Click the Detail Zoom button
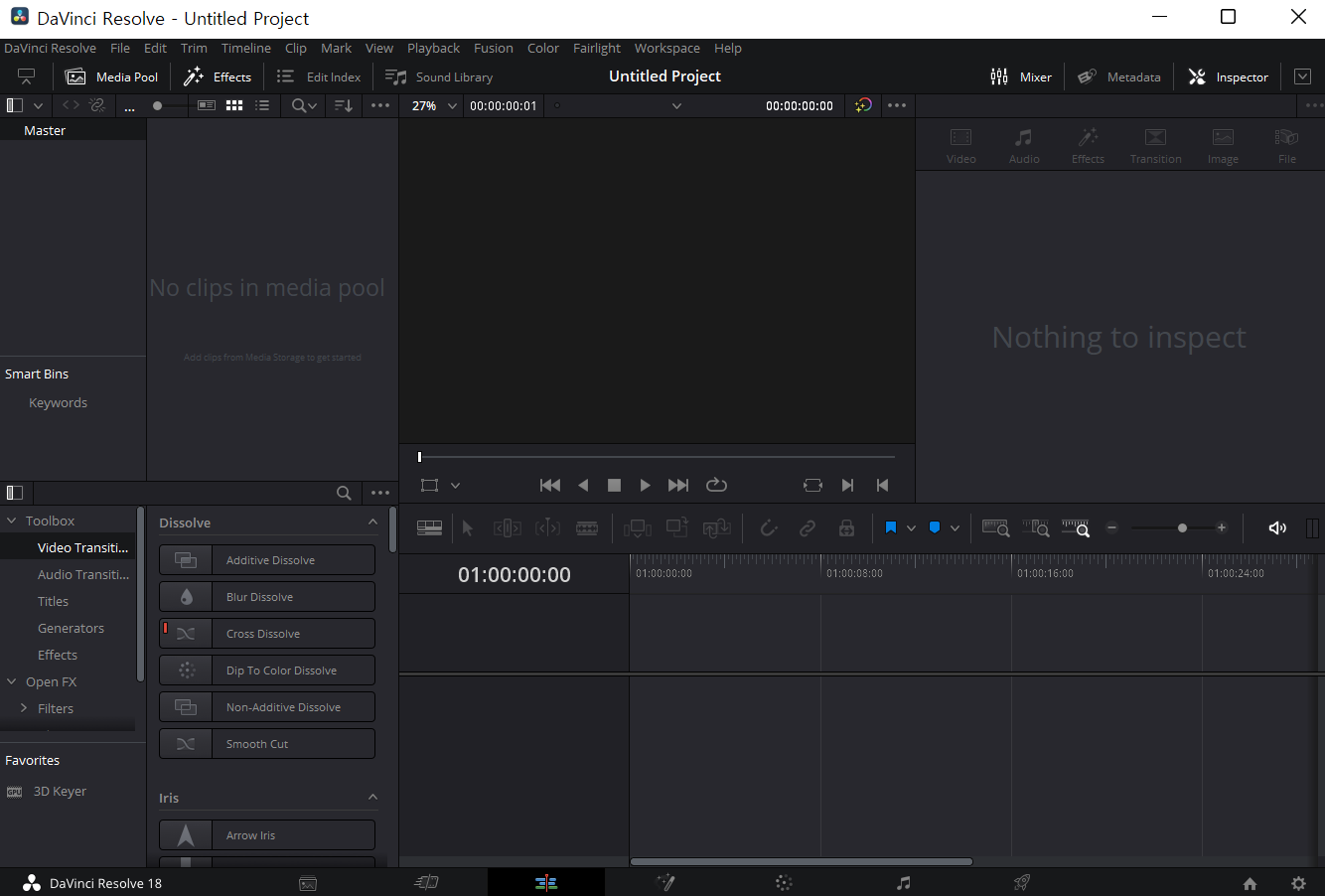Image resolution: width=1325 pixels, height=896 pixels. tap(1036, 527)
